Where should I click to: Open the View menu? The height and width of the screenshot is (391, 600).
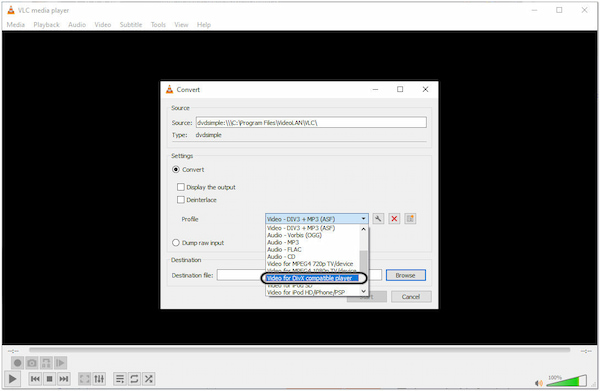(181, 24)
